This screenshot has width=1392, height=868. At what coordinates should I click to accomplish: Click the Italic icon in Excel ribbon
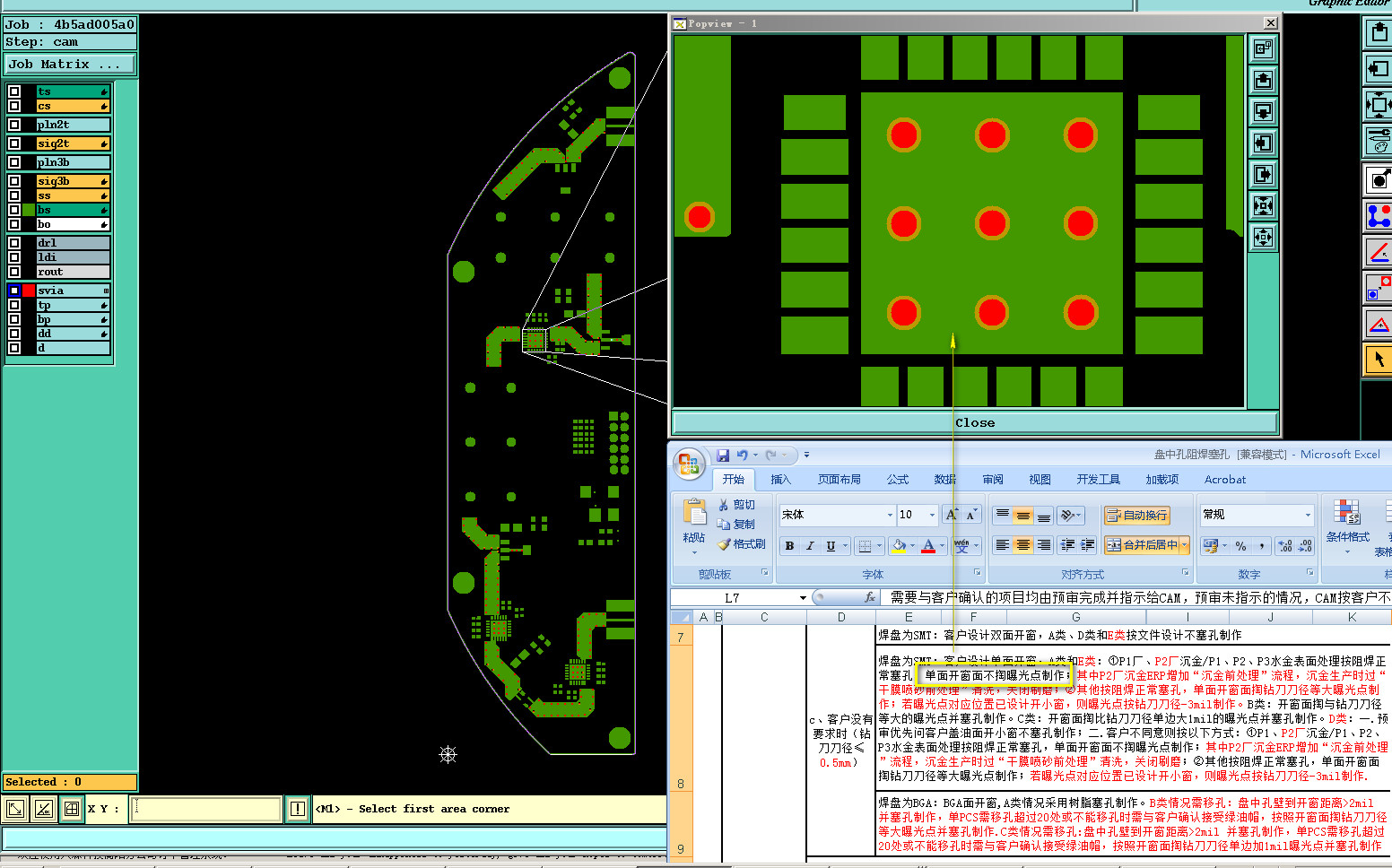click(810, 545)
